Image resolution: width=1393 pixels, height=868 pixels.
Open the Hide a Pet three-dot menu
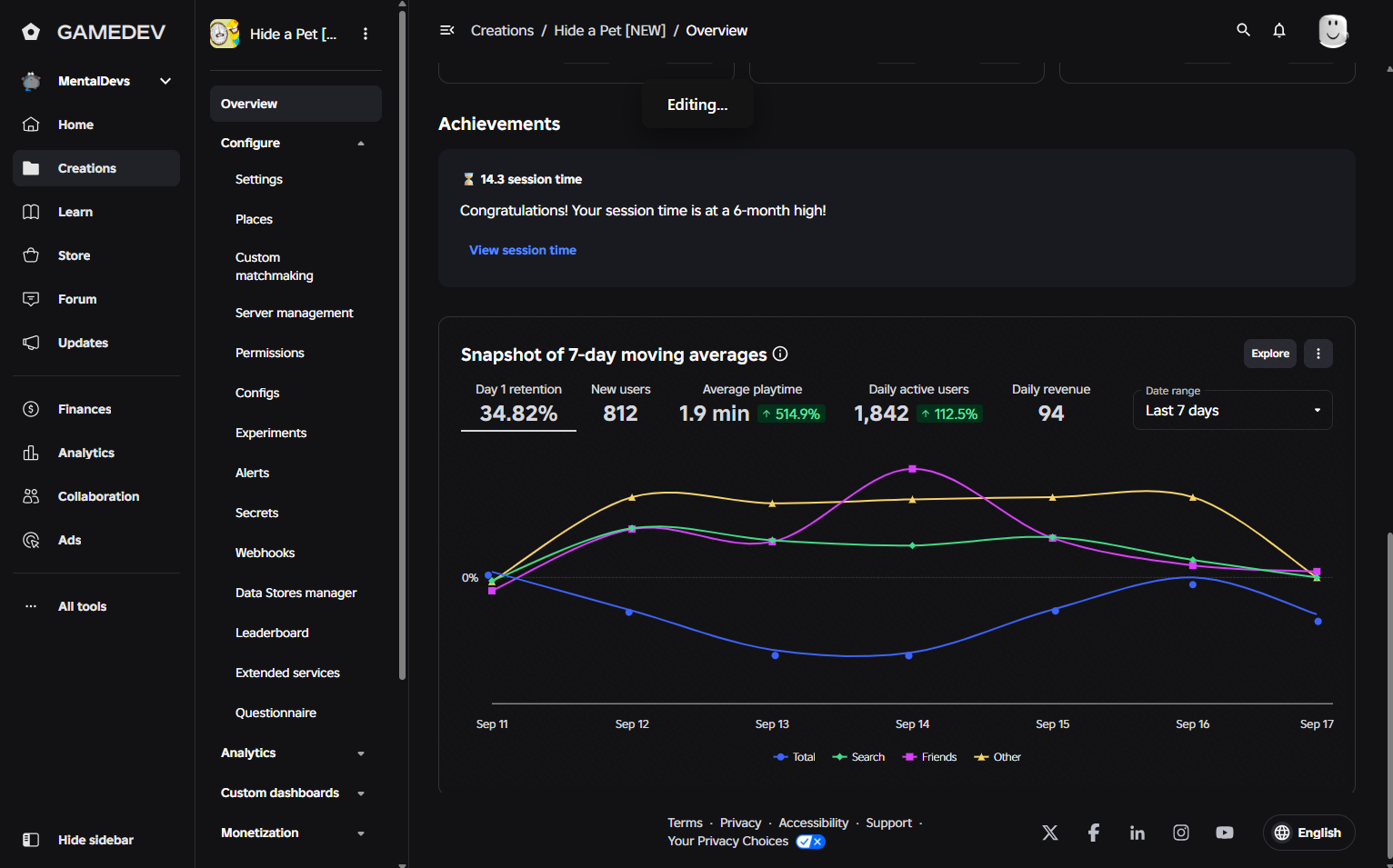click(366, 34)
